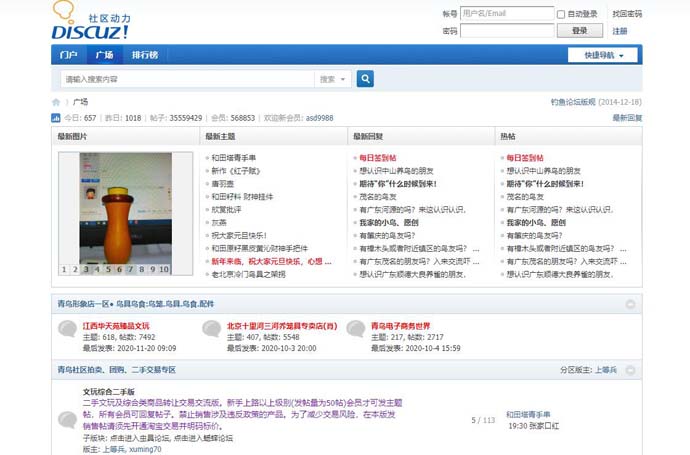The image size is (690, 455).
Task: Click the 登录 button
Action: point(580,30)
